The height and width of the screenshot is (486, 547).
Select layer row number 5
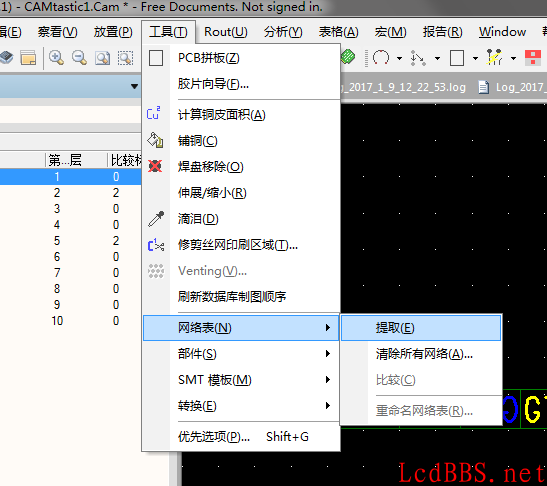(x=70, y=241)
